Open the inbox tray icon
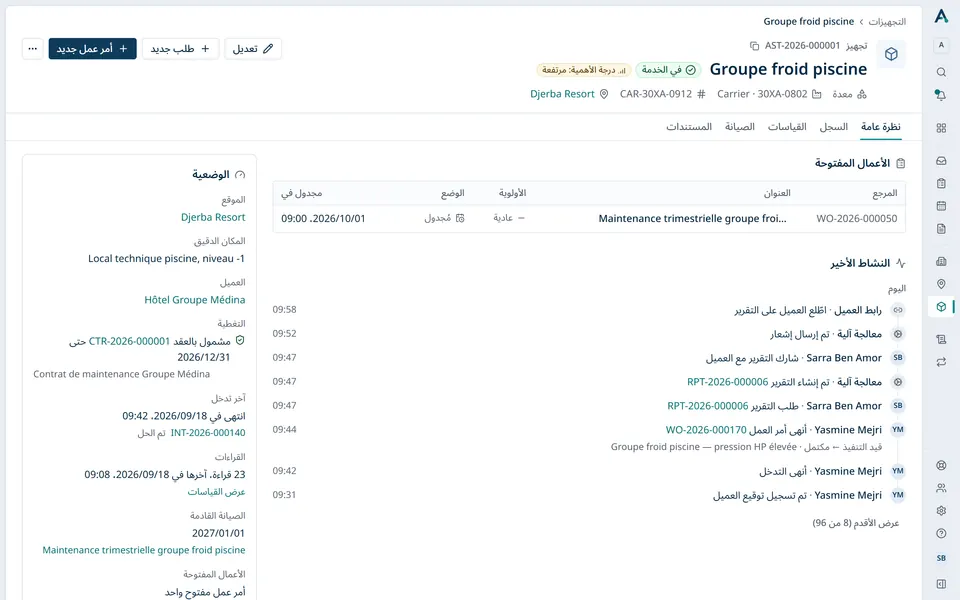 point(941,160)
